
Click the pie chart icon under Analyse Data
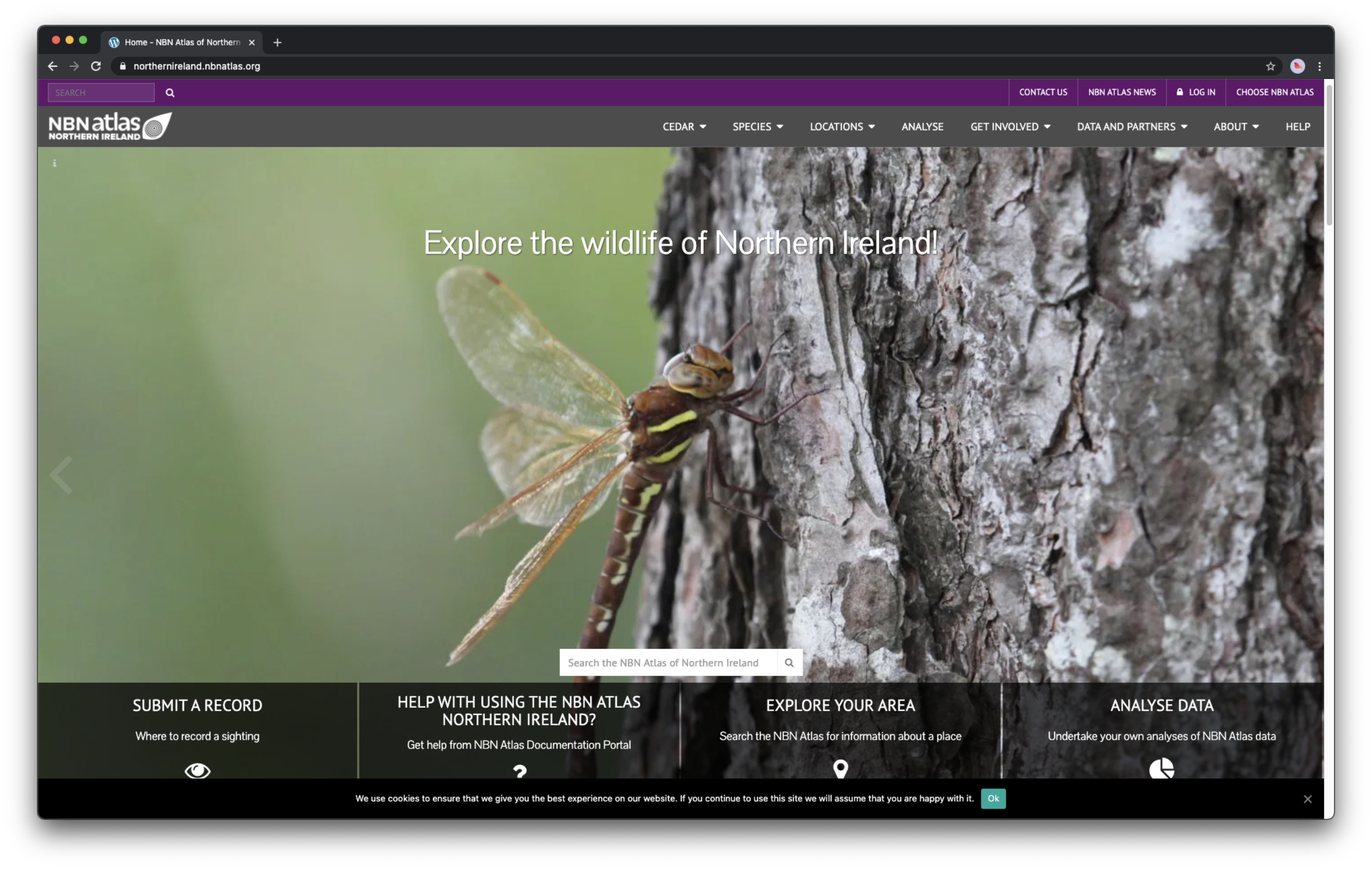(1161, 768)
